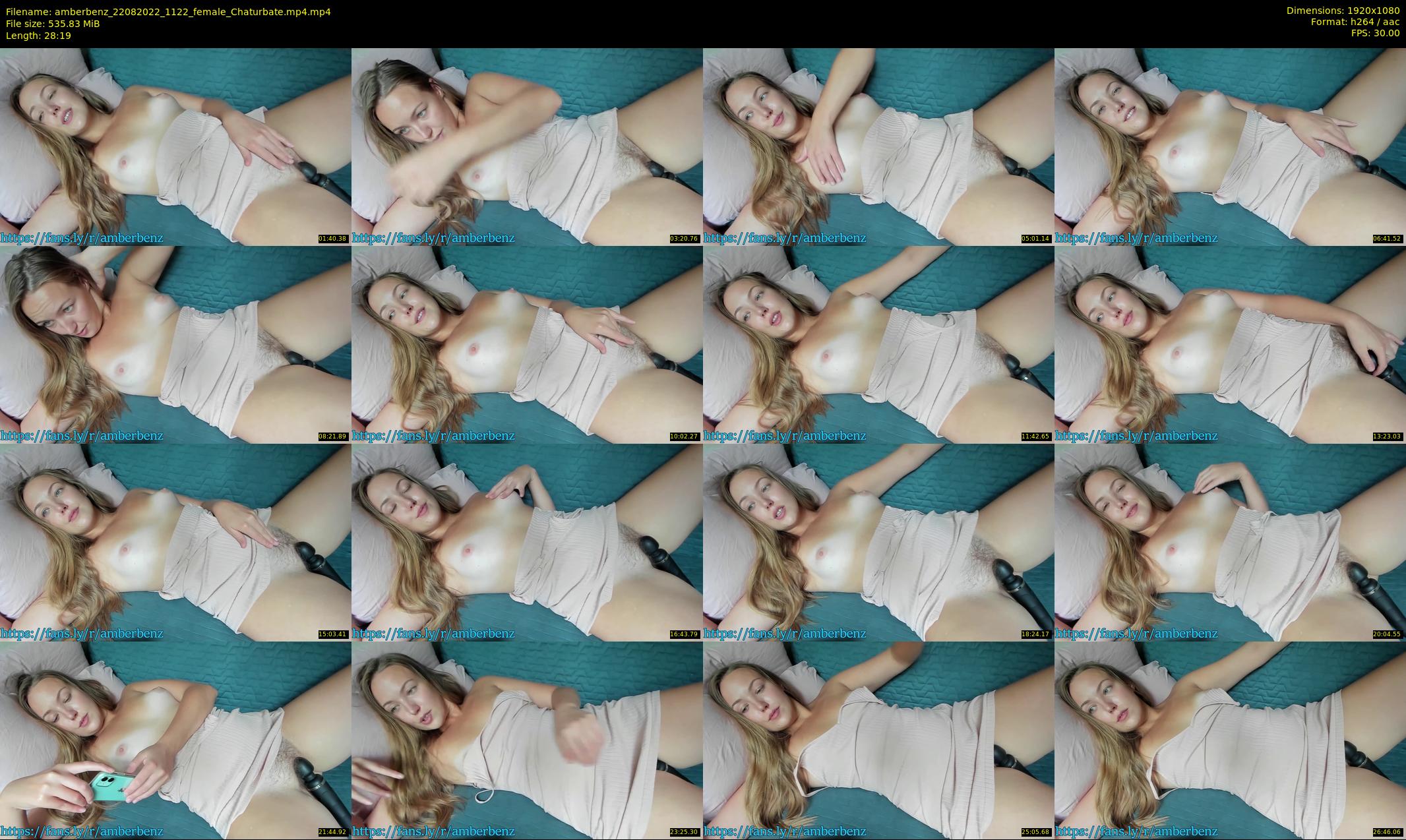Viewport: 1406px width, 840px height.
Task: Open the thumbnail at 18:24.17
Action: click(878, 542)
